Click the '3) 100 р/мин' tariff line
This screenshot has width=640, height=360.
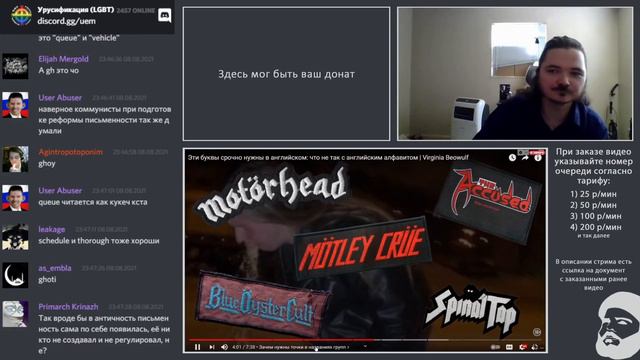pos(596,216)
